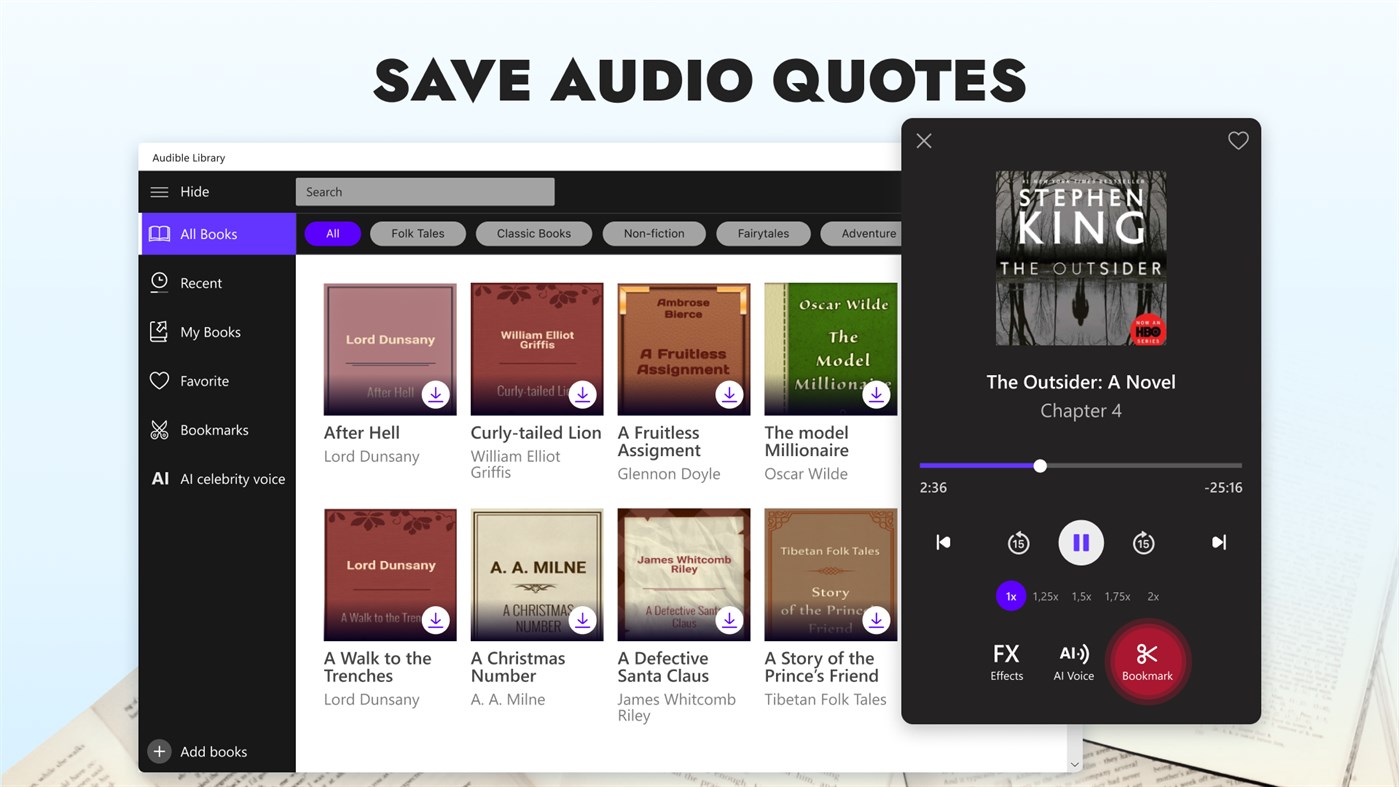
Task: Click the library Search field
Action: coord(424,191)
